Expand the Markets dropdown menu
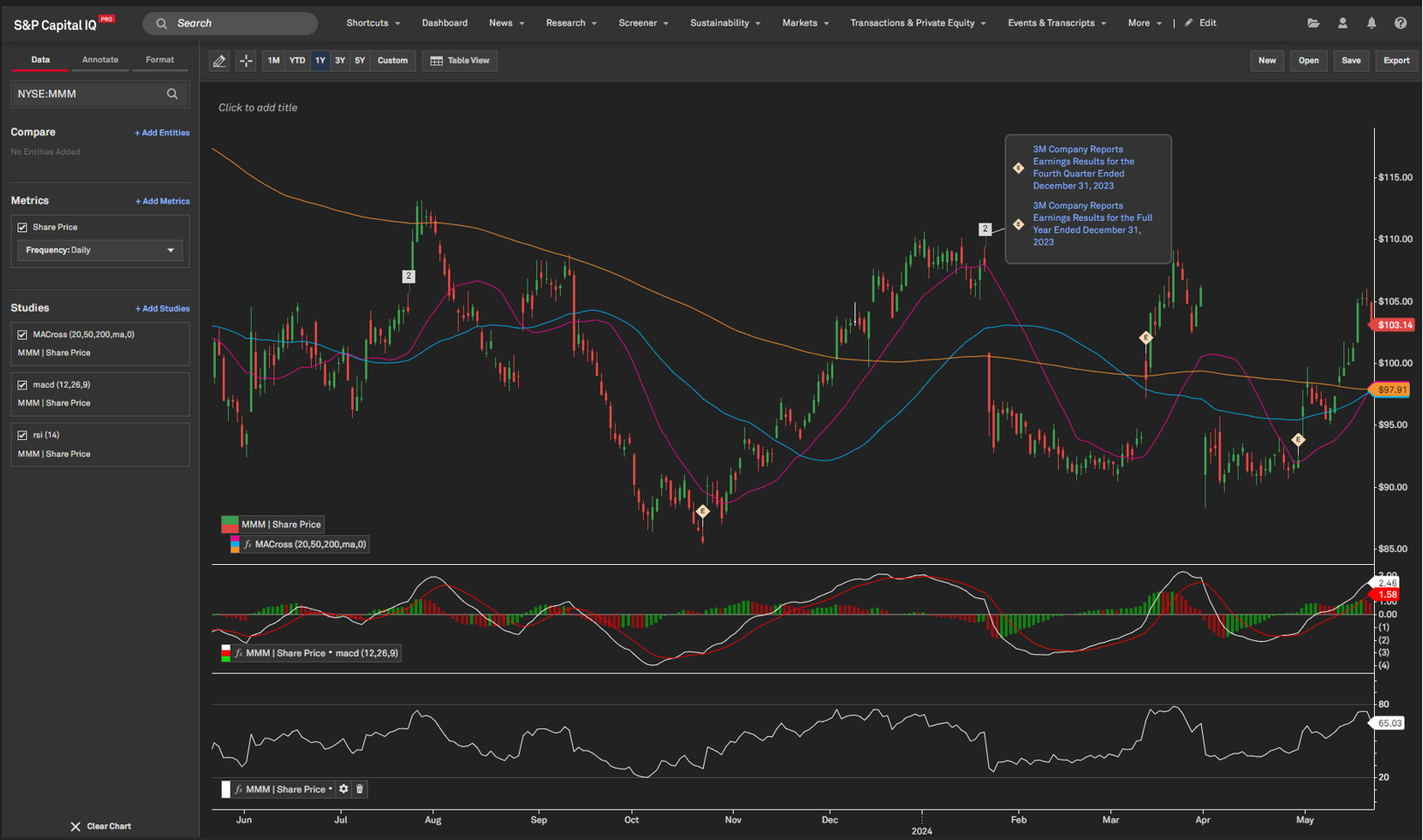The height and width of the screenshot is (840, 1423). tap(805, 24)
